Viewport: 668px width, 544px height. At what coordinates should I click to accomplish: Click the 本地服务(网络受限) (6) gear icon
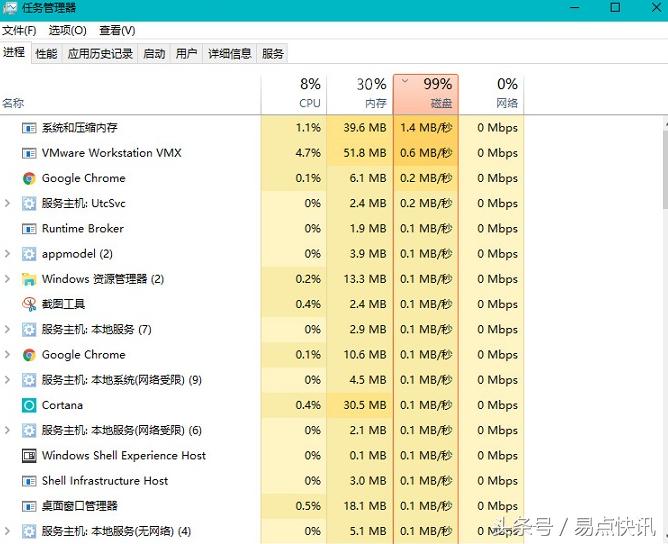(x=29, y=430)
